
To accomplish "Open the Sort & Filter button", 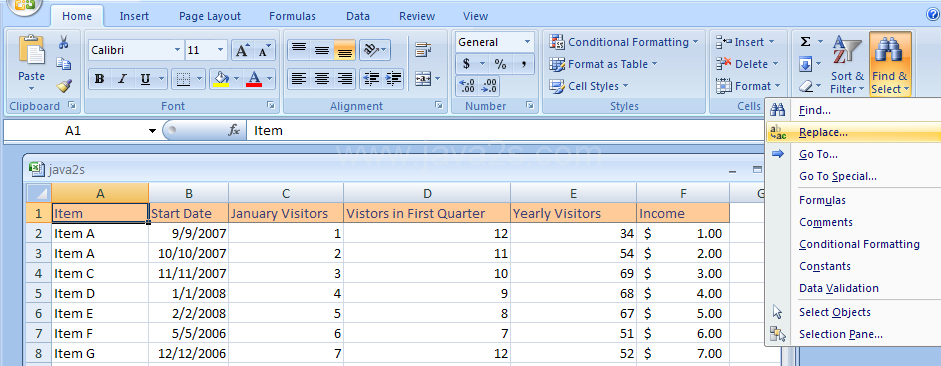I will pyautogui.click(x=847, y=65).
